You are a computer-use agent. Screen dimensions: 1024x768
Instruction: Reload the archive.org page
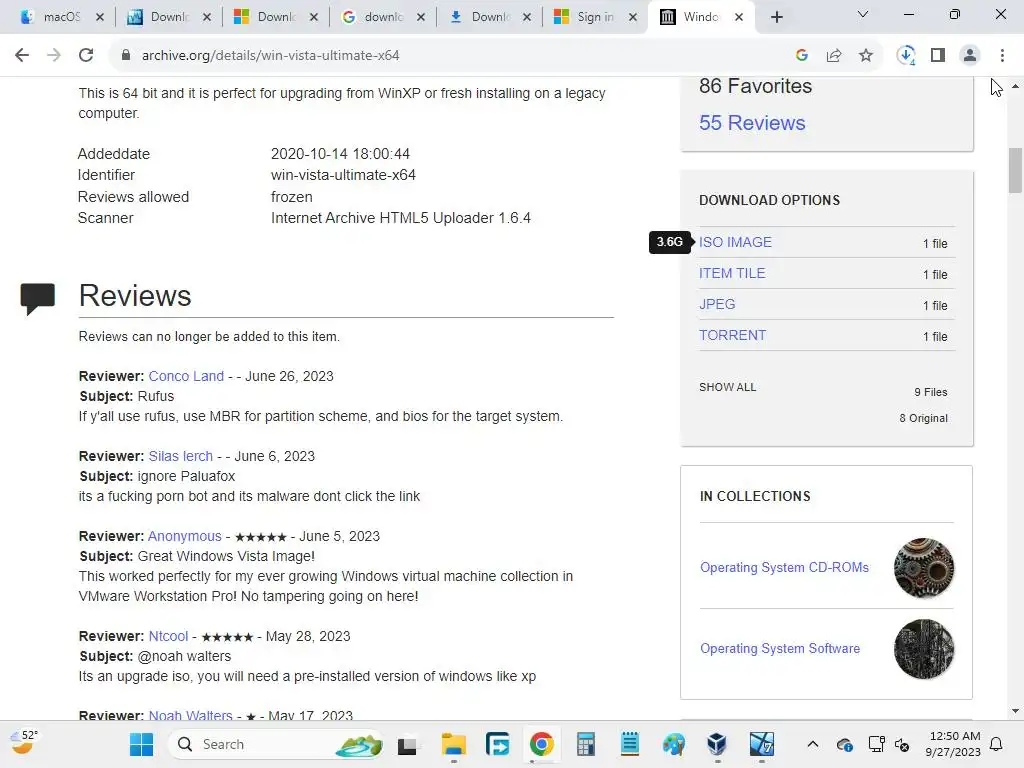[x=86, y=56]
